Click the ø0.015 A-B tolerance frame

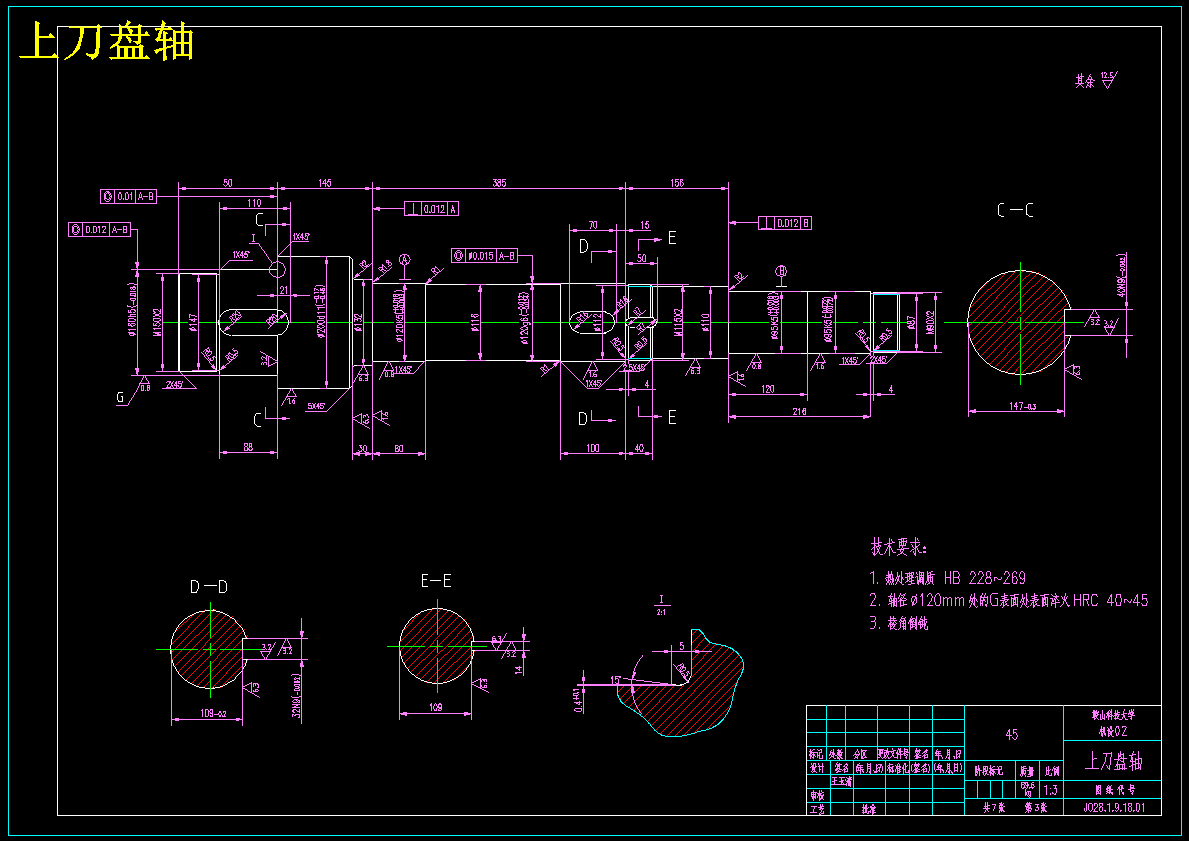tap(484, 256)
